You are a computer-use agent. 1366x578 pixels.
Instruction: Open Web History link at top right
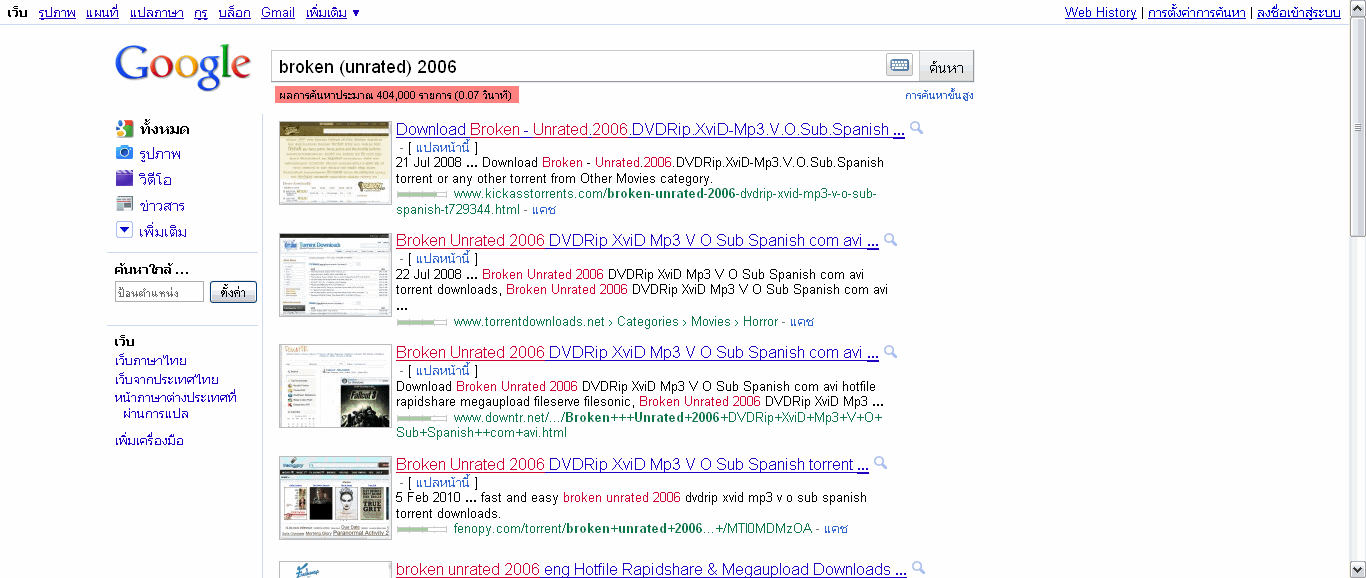pyautogui.click(x=1100, y=13)
